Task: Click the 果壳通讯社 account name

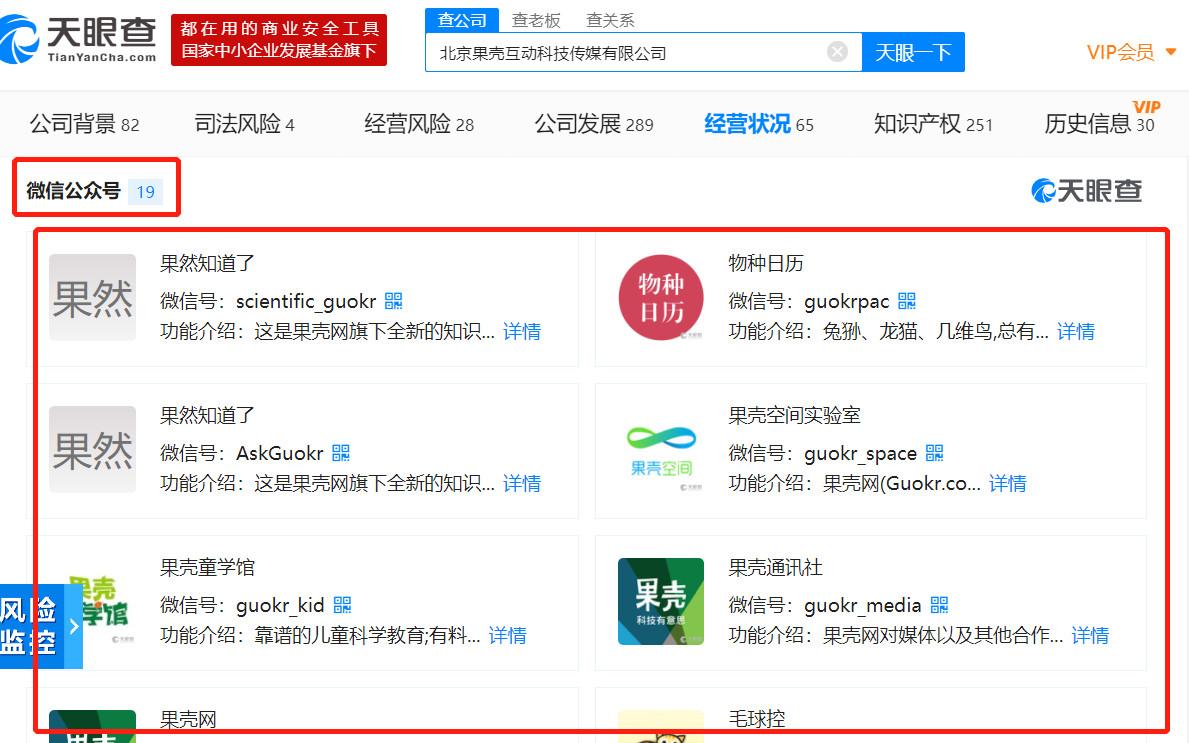Action: click(x=775, y=566)
